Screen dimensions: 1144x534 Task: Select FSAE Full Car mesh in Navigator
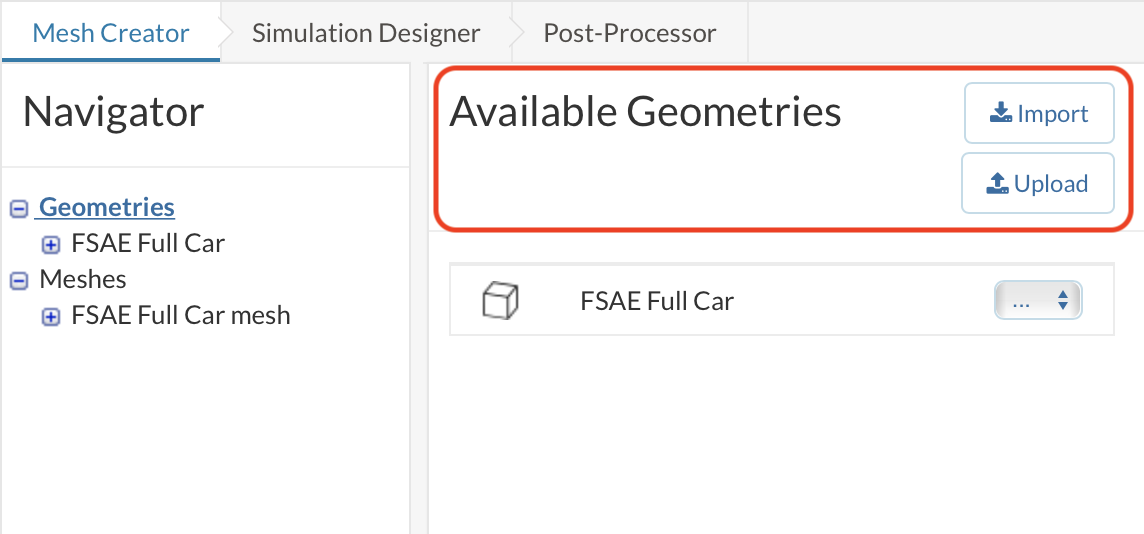(181, 315)
